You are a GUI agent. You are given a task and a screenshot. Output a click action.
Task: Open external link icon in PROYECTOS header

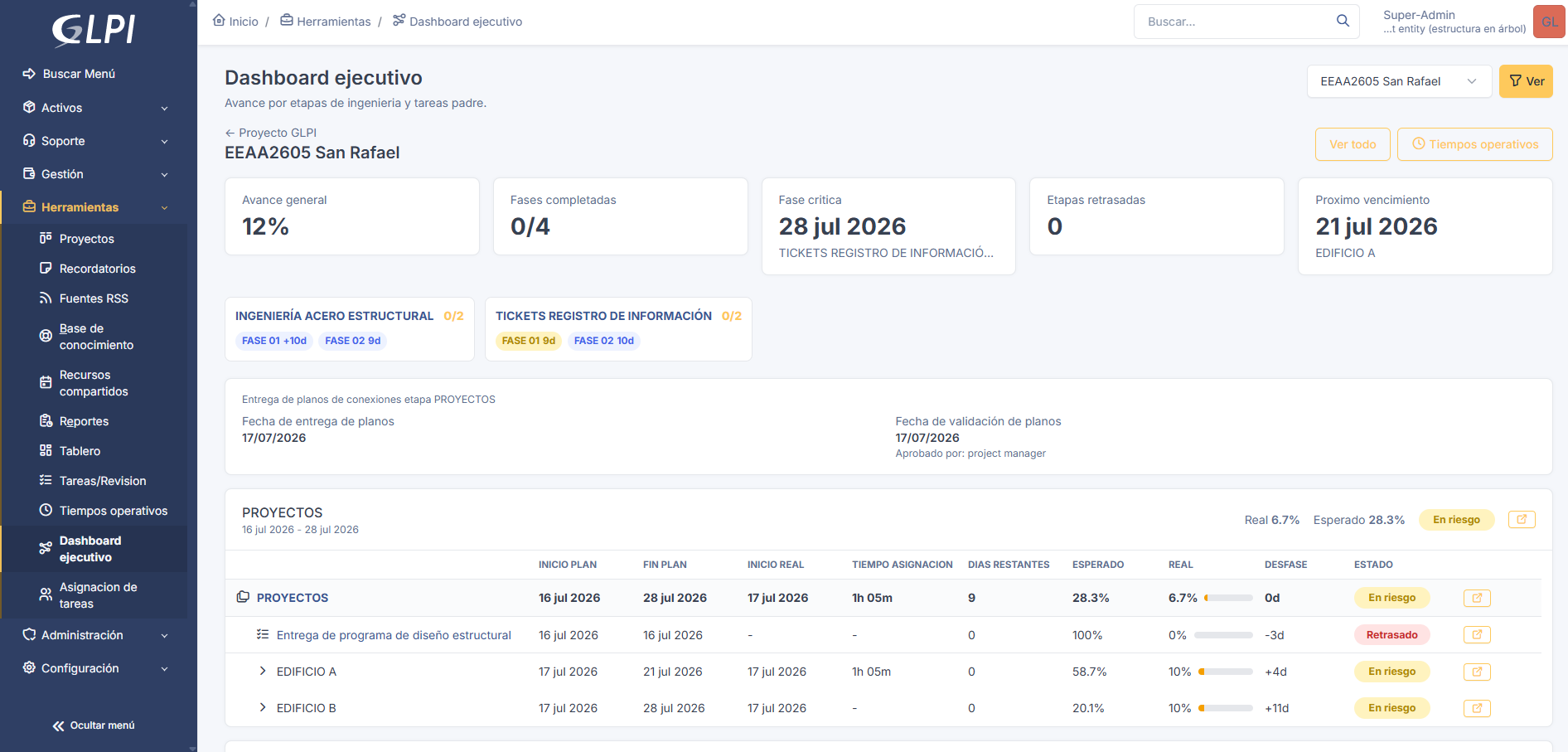tap(1522, 519)
